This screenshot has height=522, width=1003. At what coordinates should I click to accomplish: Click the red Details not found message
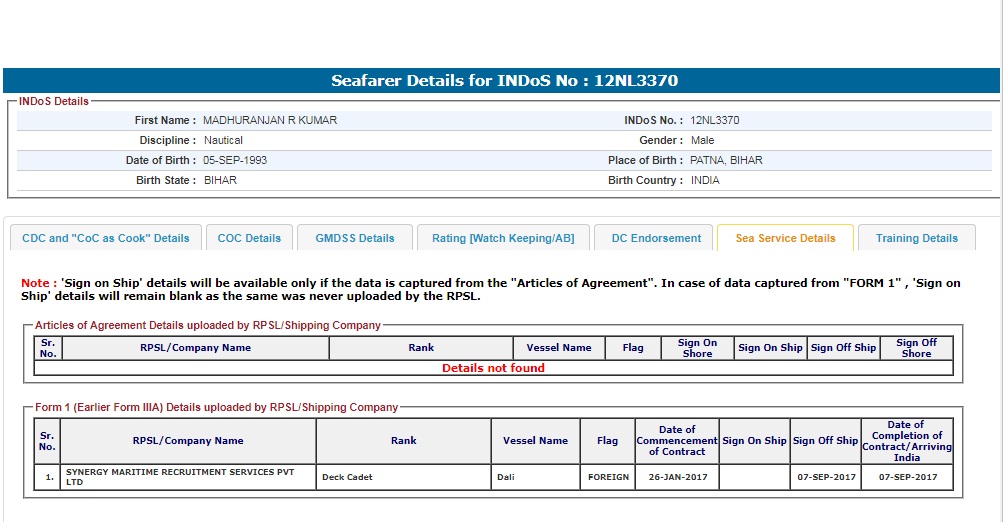coord(493,368)
